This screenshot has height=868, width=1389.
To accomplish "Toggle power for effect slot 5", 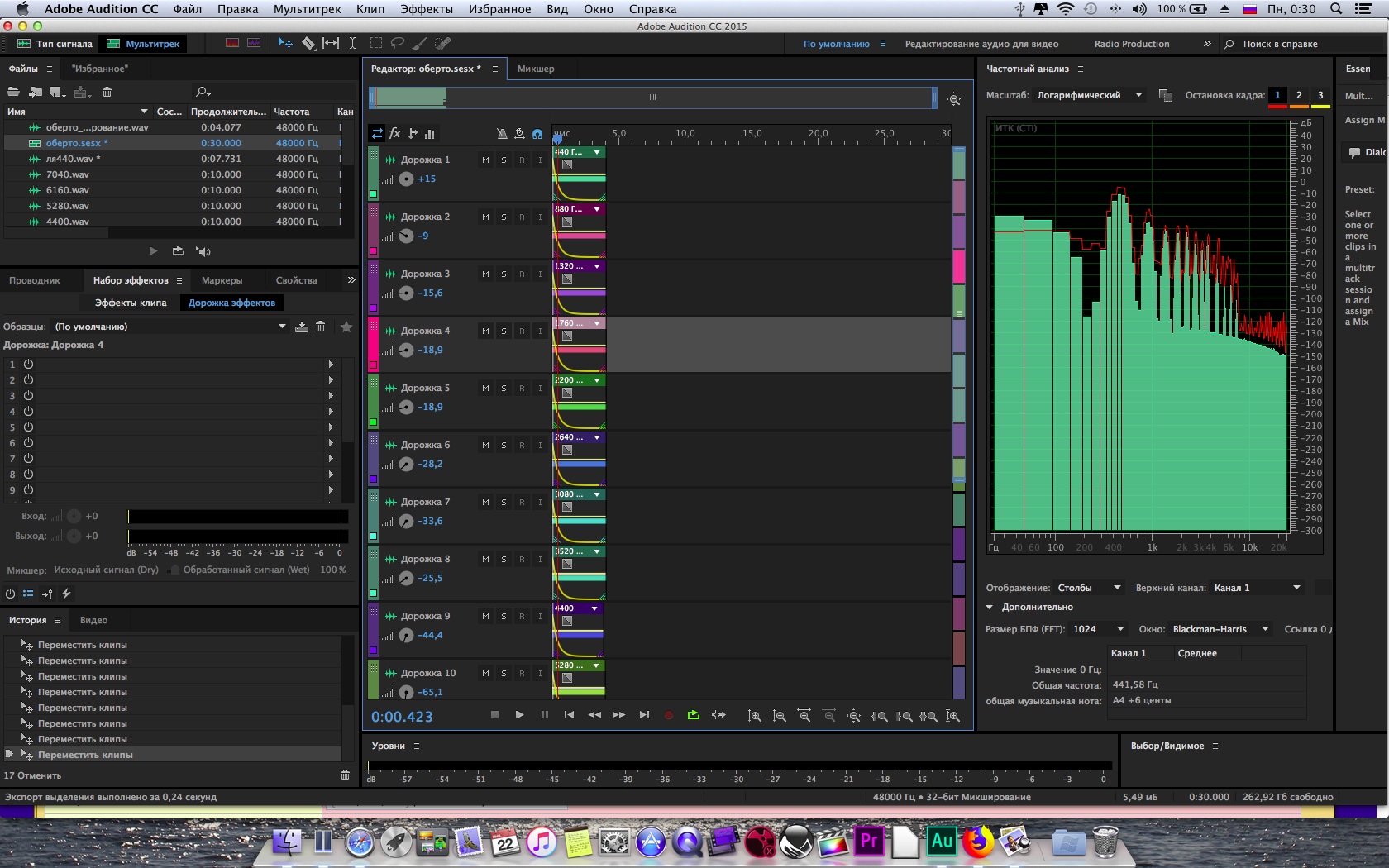I will (28, 427).
